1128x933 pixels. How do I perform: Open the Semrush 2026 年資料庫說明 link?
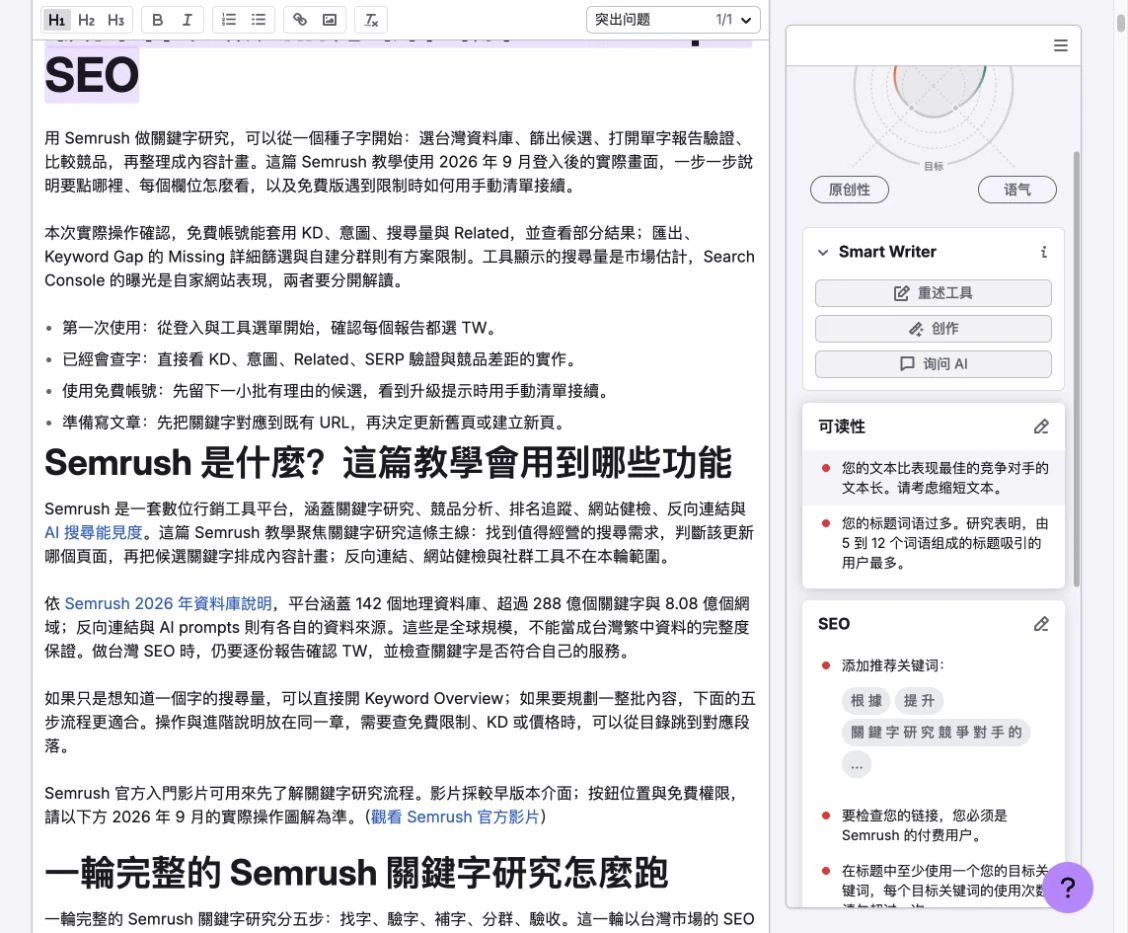tap(168, 604)
